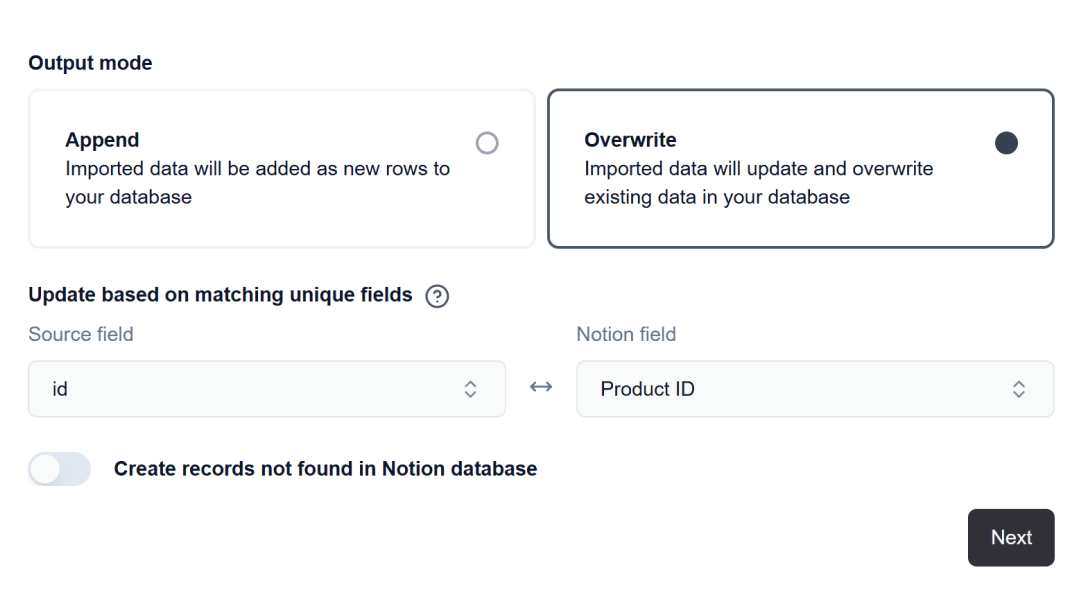The image size is (1080, 608).
Task: Click the 'Append' card title
Action: [102, 140]
